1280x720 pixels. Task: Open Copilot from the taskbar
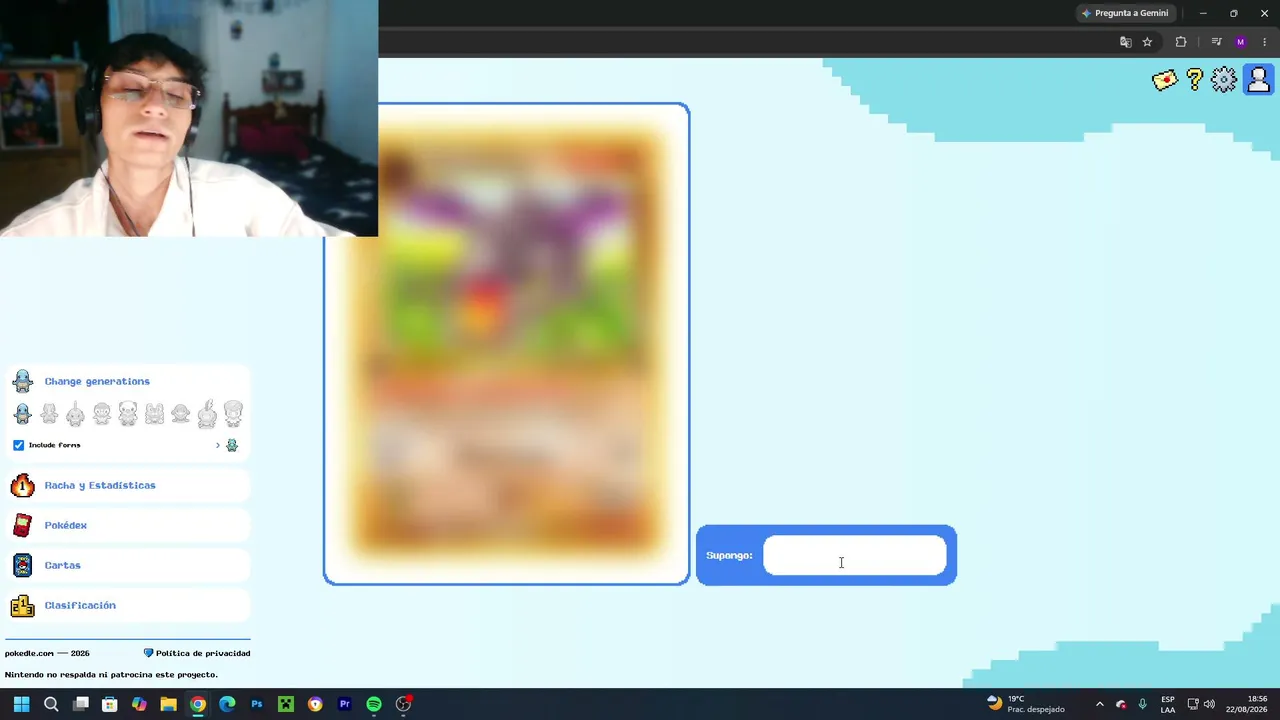coord(139,704)
